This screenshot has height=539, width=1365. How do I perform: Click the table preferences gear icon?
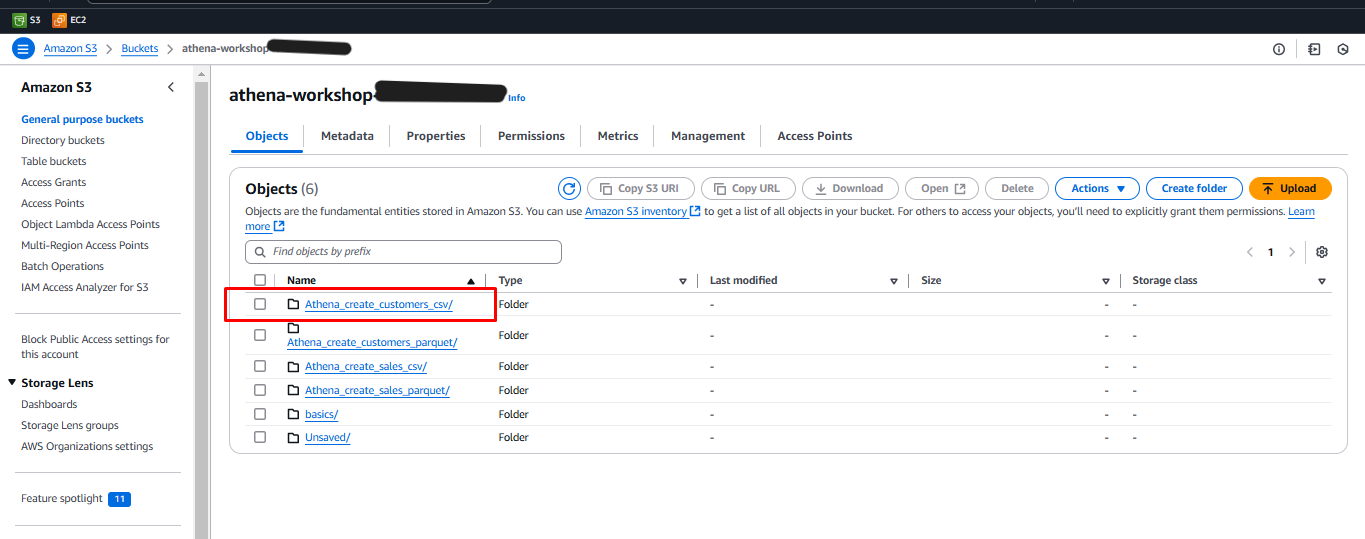coord(1322,252)
